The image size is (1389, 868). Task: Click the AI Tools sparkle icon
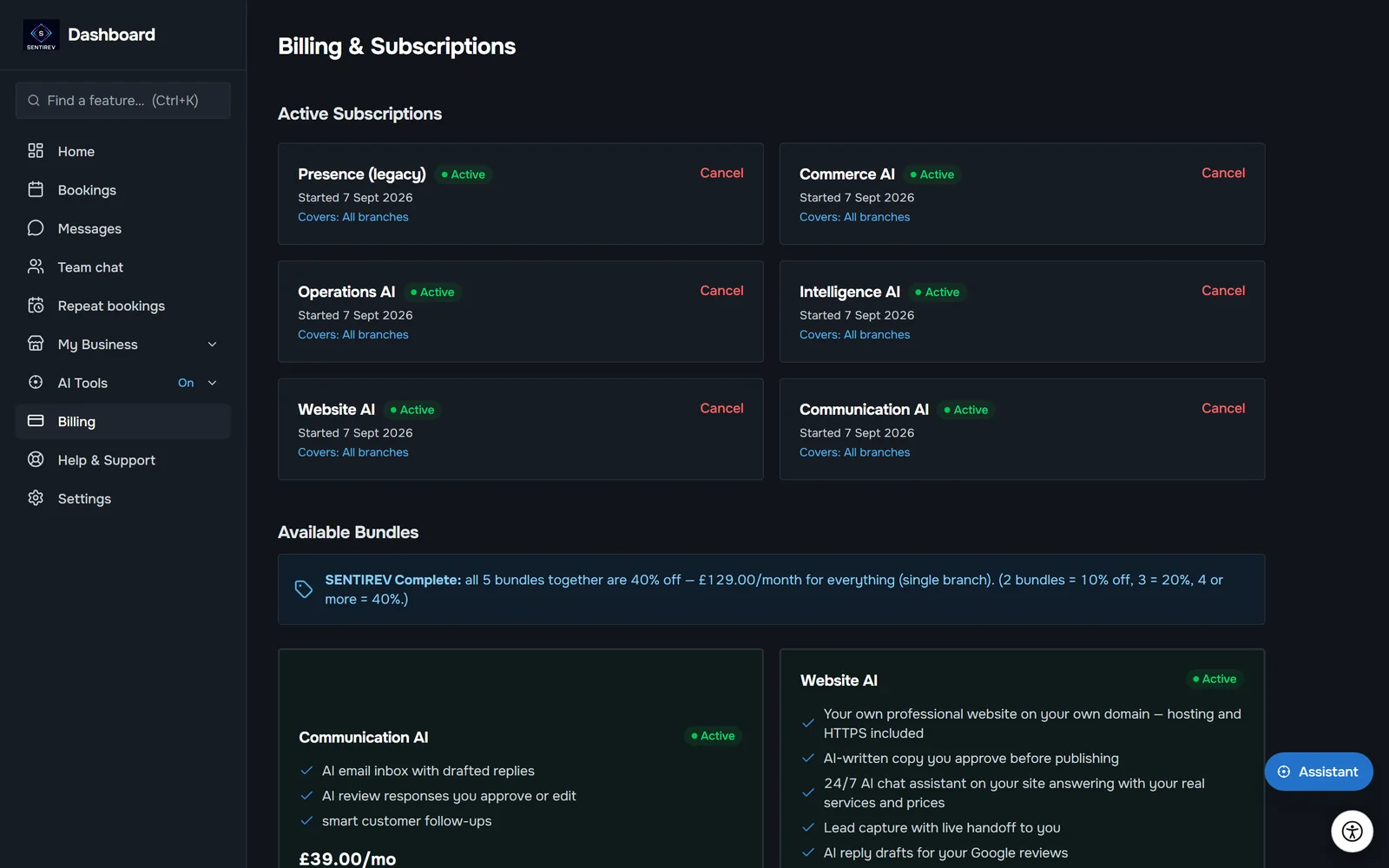click(x=36, y=383)
